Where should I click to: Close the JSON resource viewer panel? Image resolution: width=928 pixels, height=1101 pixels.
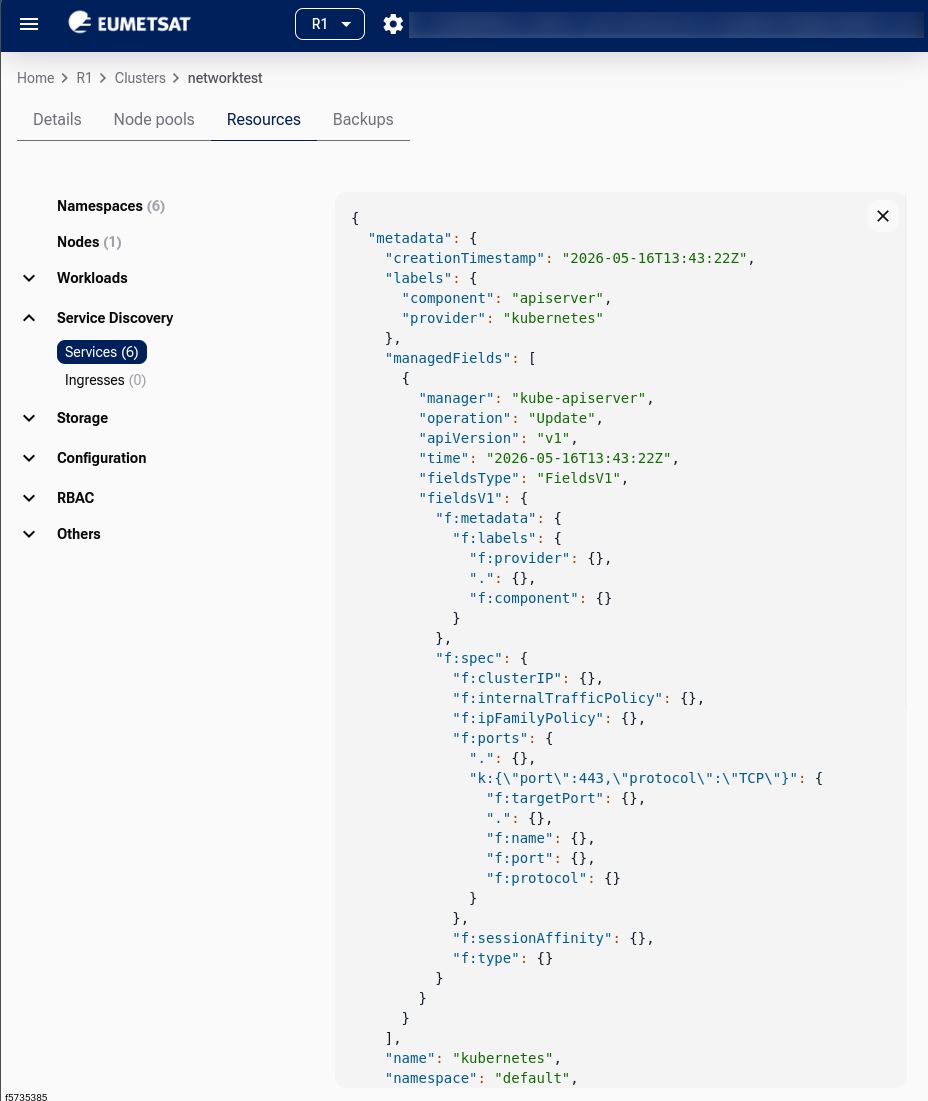882,216
